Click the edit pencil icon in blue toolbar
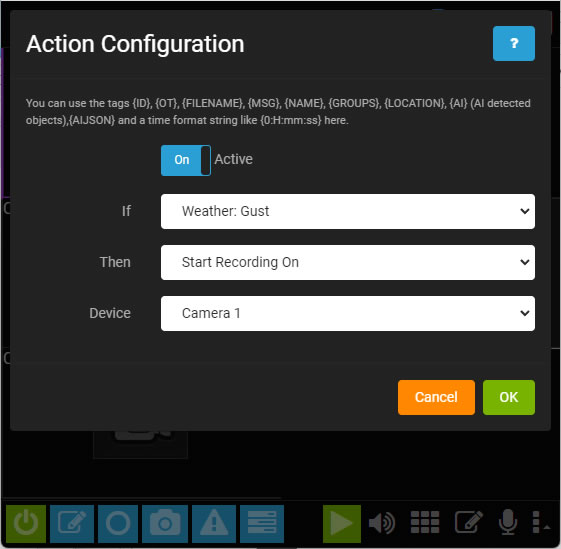This screenshot has width=561, height=549. 72,524
